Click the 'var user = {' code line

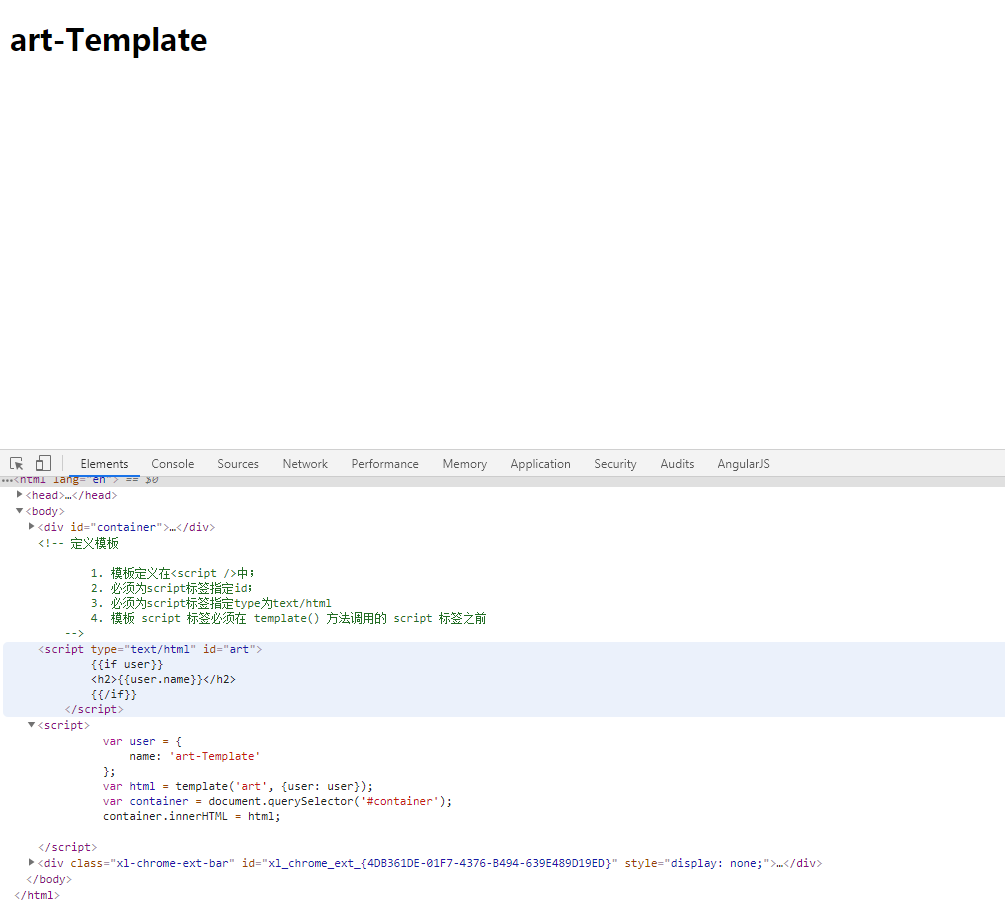click(x=142, y=741)
